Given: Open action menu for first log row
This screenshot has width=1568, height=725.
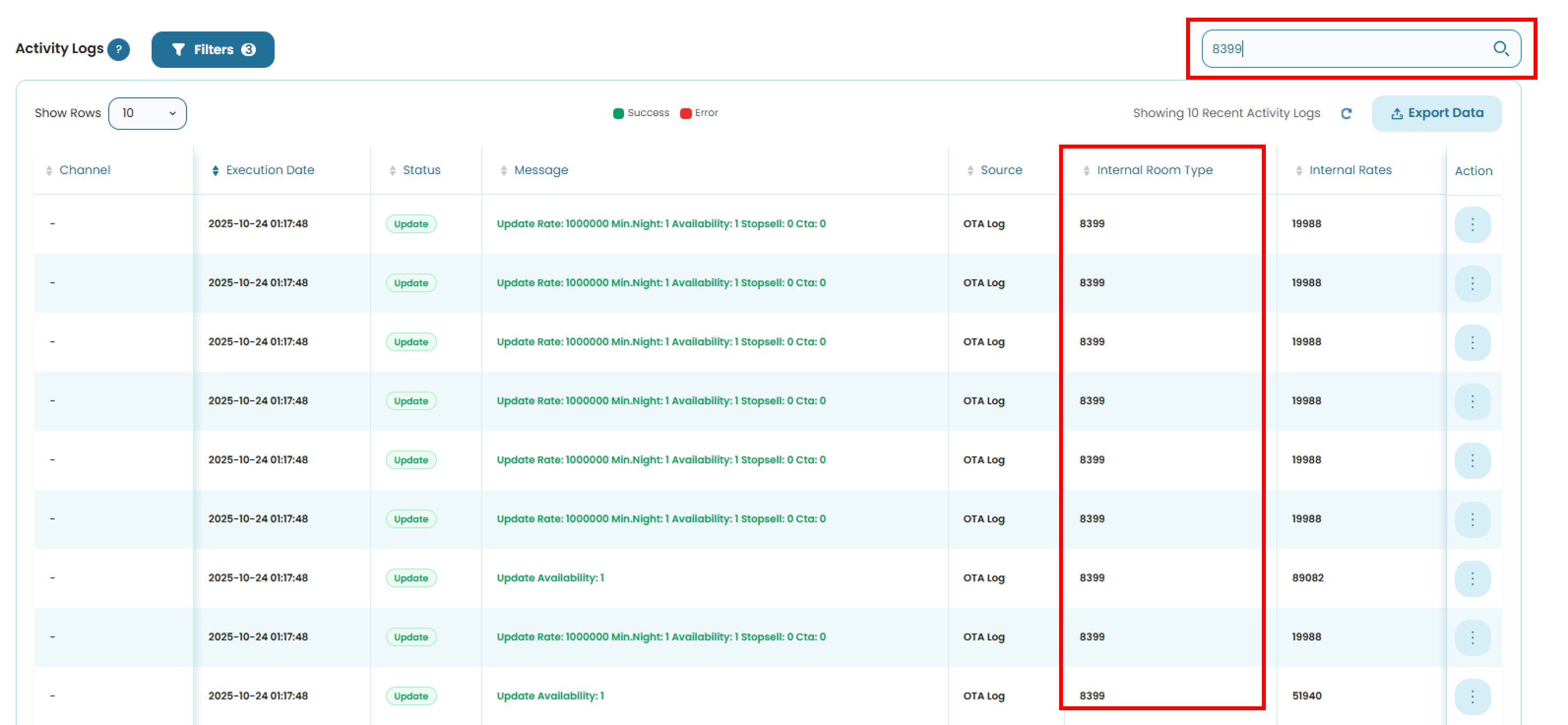Looking at the screenshot, I should tap(1472, 224).
